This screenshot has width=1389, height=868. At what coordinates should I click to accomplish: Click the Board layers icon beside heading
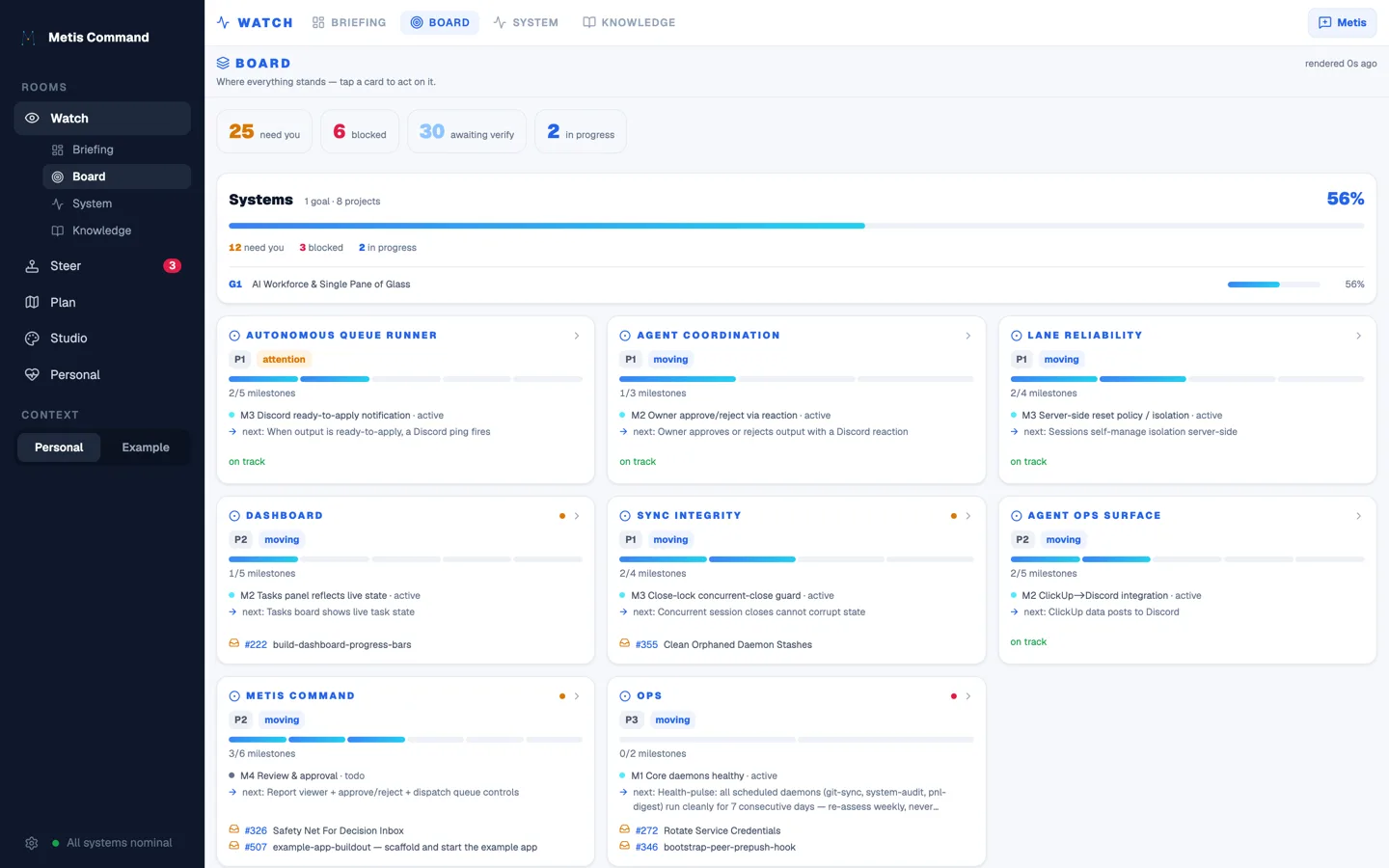point(223,63)
